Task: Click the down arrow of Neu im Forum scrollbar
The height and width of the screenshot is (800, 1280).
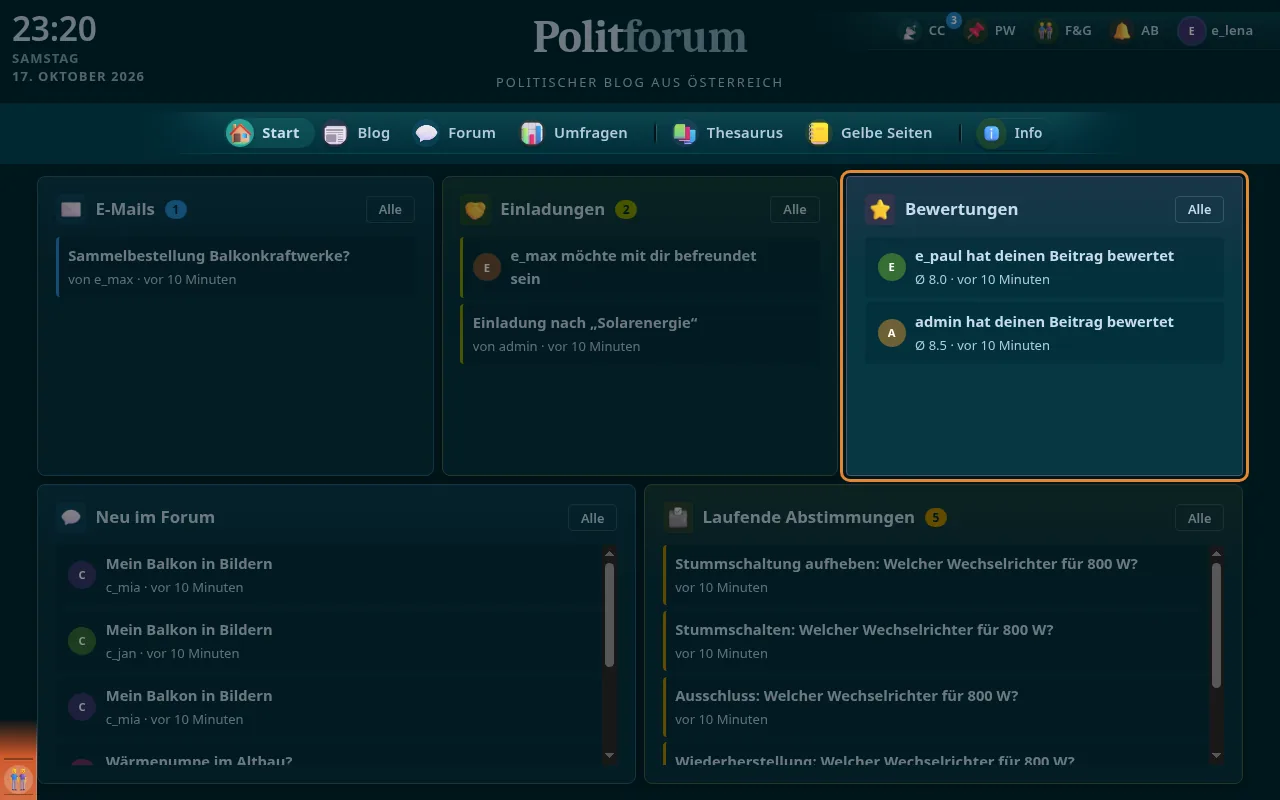Action: (609, 755)
